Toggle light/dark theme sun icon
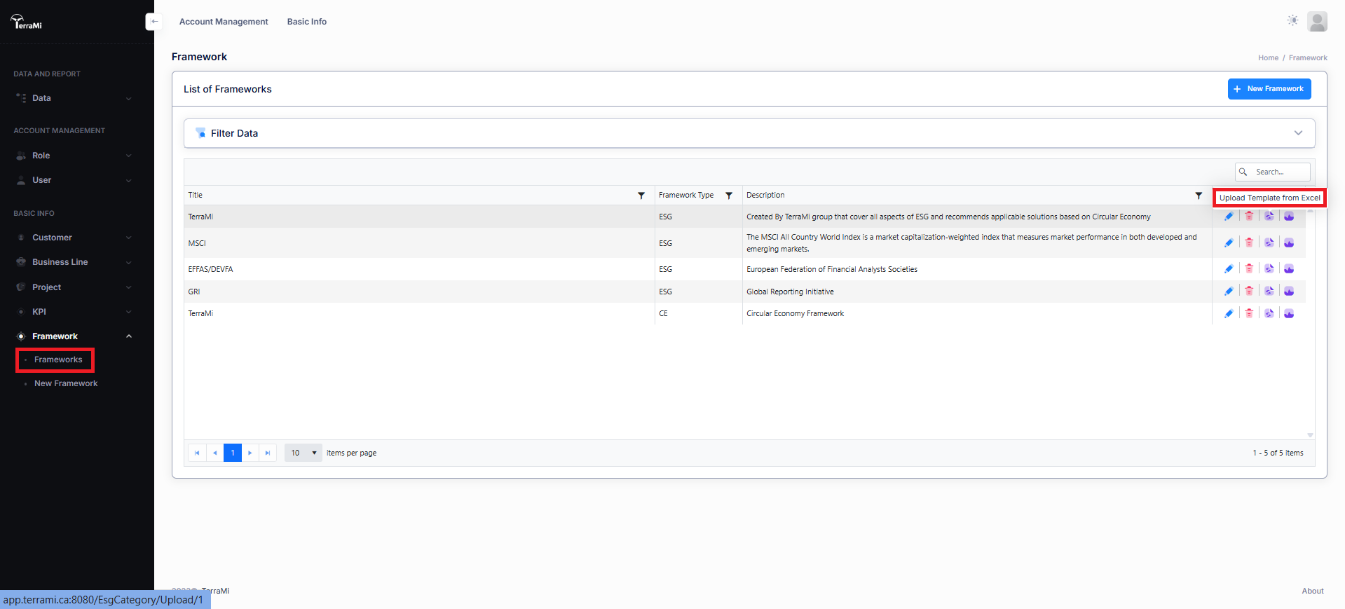The width and height of the screenshot is (1345, 609). pyautogui.click(x=1293, y=21)
